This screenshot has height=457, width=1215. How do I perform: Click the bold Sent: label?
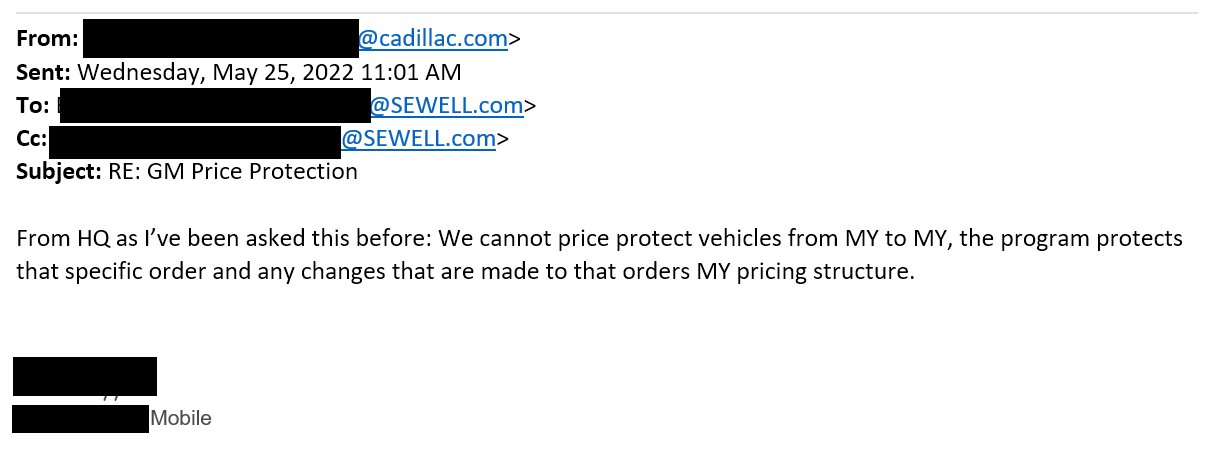[x=44, y=72]
